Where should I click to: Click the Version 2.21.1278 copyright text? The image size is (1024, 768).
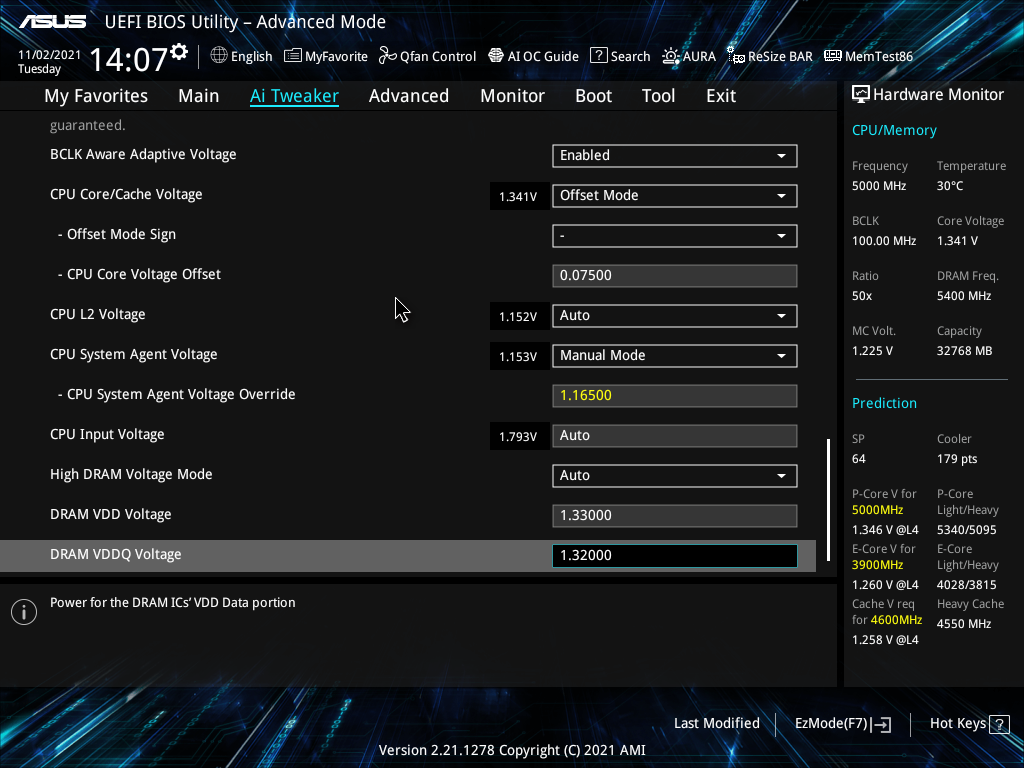pyautogui.click(x=512, y=750)
